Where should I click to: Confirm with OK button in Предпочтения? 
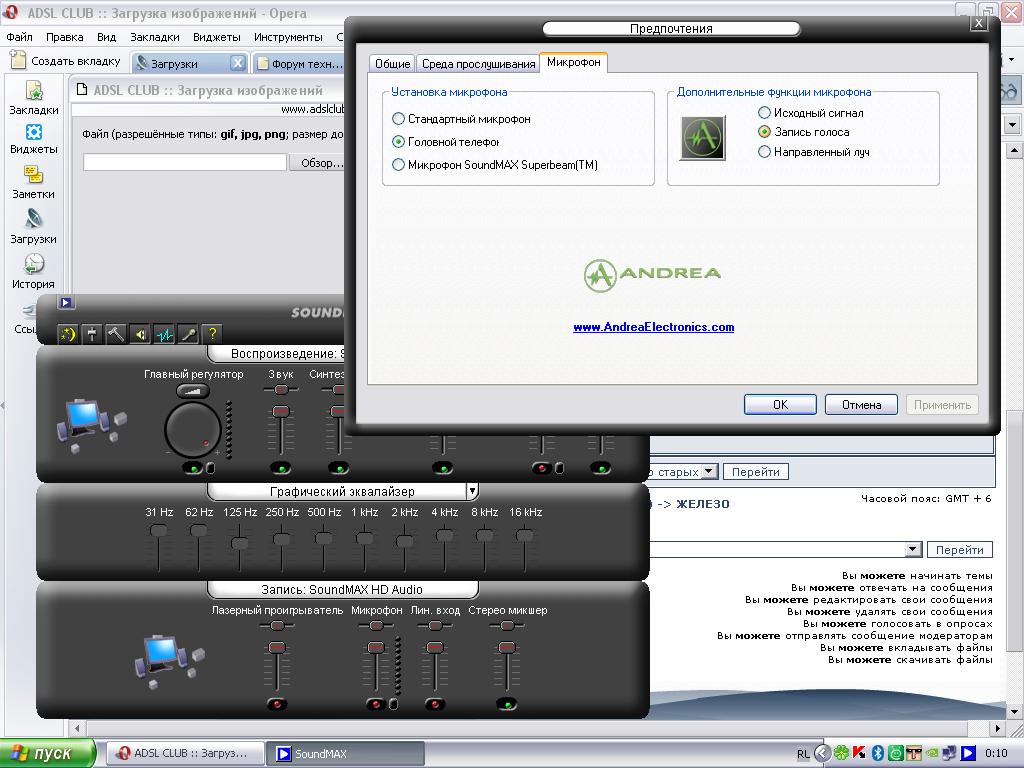pos(780,405)
